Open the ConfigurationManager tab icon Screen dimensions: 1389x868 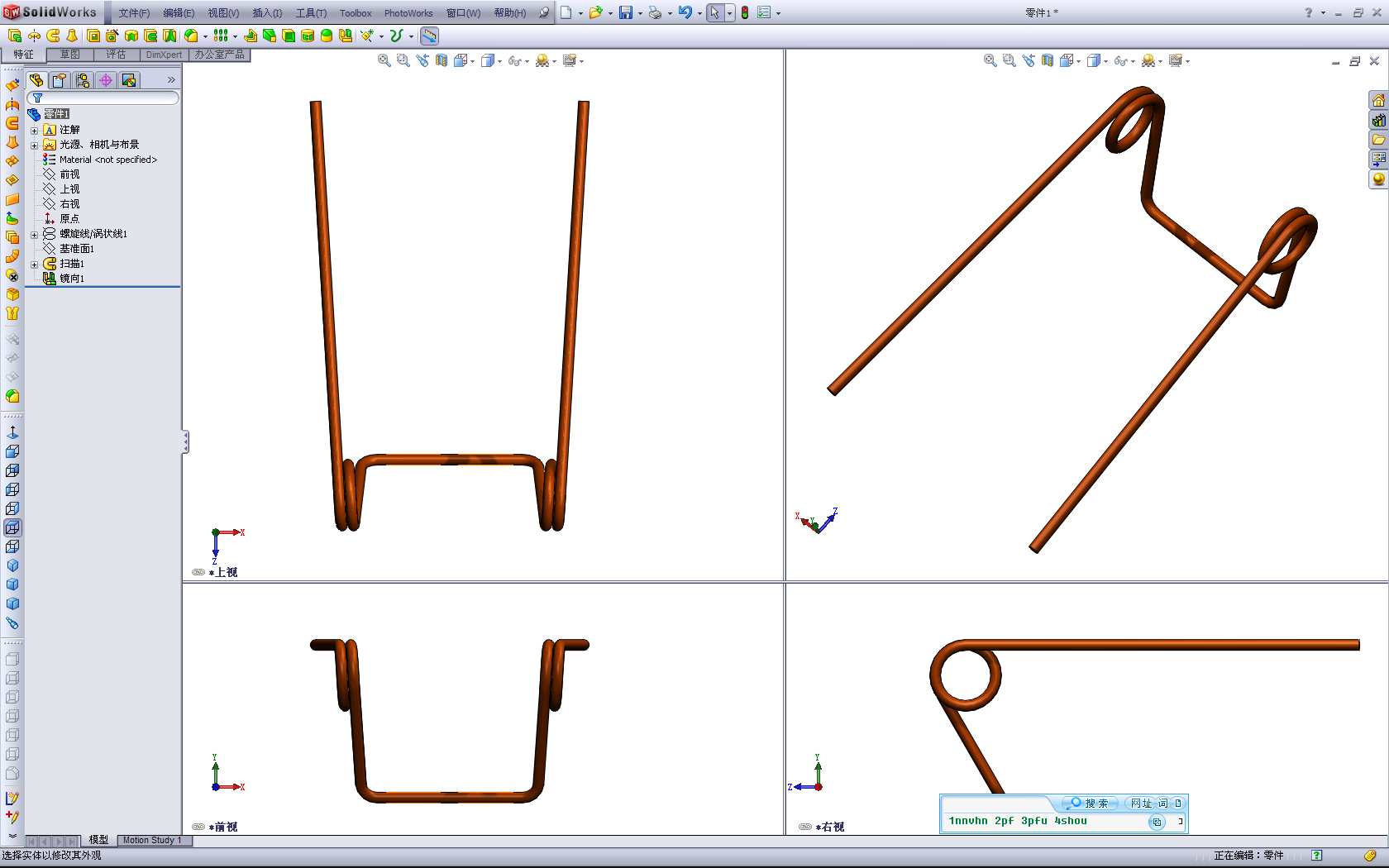[x=83, y=80]
